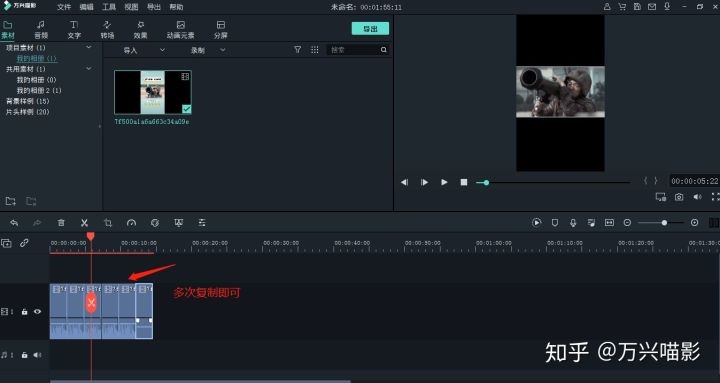Open the user account icon
This screenshot has height=383, width=720.
pyautogui.click(x=607, y=6)
